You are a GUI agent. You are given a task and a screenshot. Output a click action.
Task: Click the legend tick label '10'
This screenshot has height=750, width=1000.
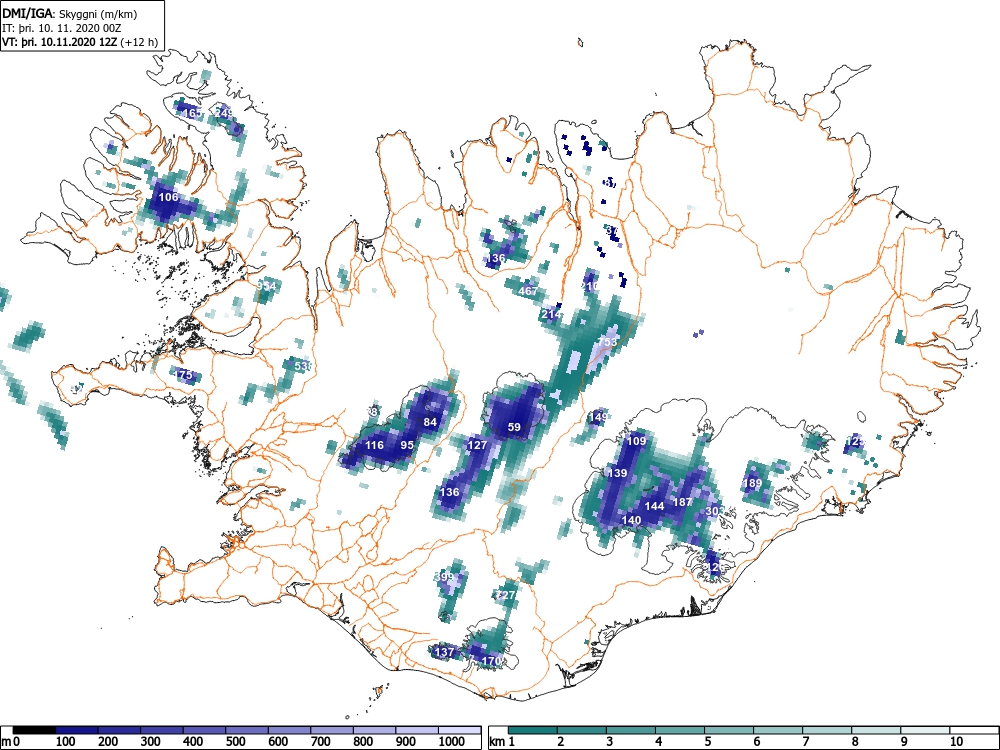956,742
